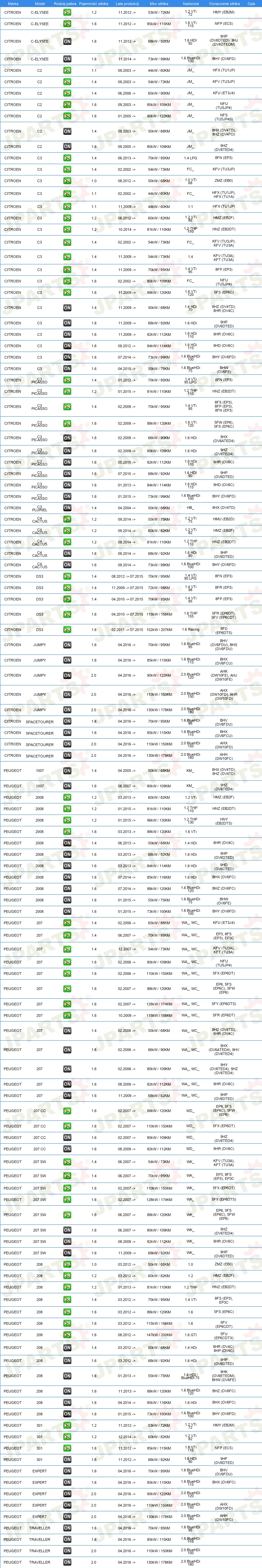Click diesel ON icon in 207 SW 68kW/92KM row

click(67, 1253)
